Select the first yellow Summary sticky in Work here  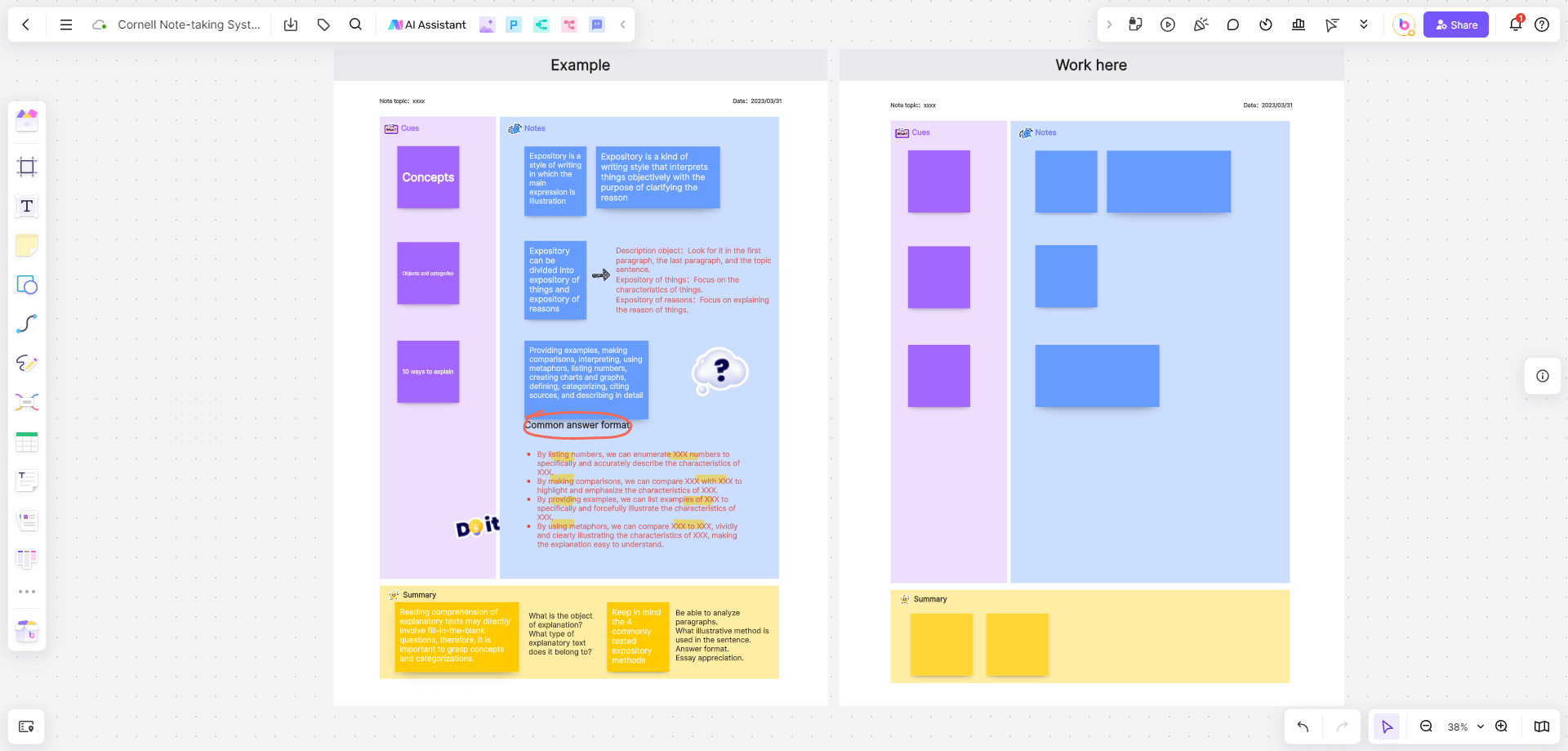[942, 645]
